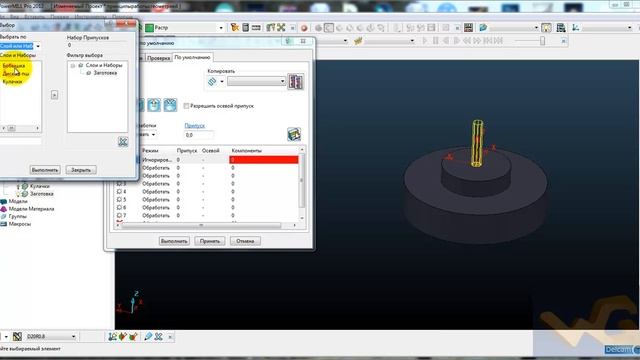
Task: Click the tool icon left of the D20R0.8 dropdown
Action: pyautogui.click(x=17, y=337)
